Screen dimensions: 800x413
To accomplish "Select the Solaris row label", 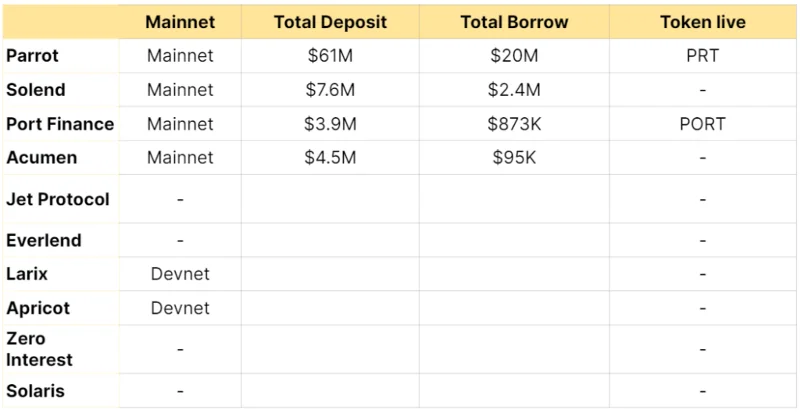I will coord(35,391).
